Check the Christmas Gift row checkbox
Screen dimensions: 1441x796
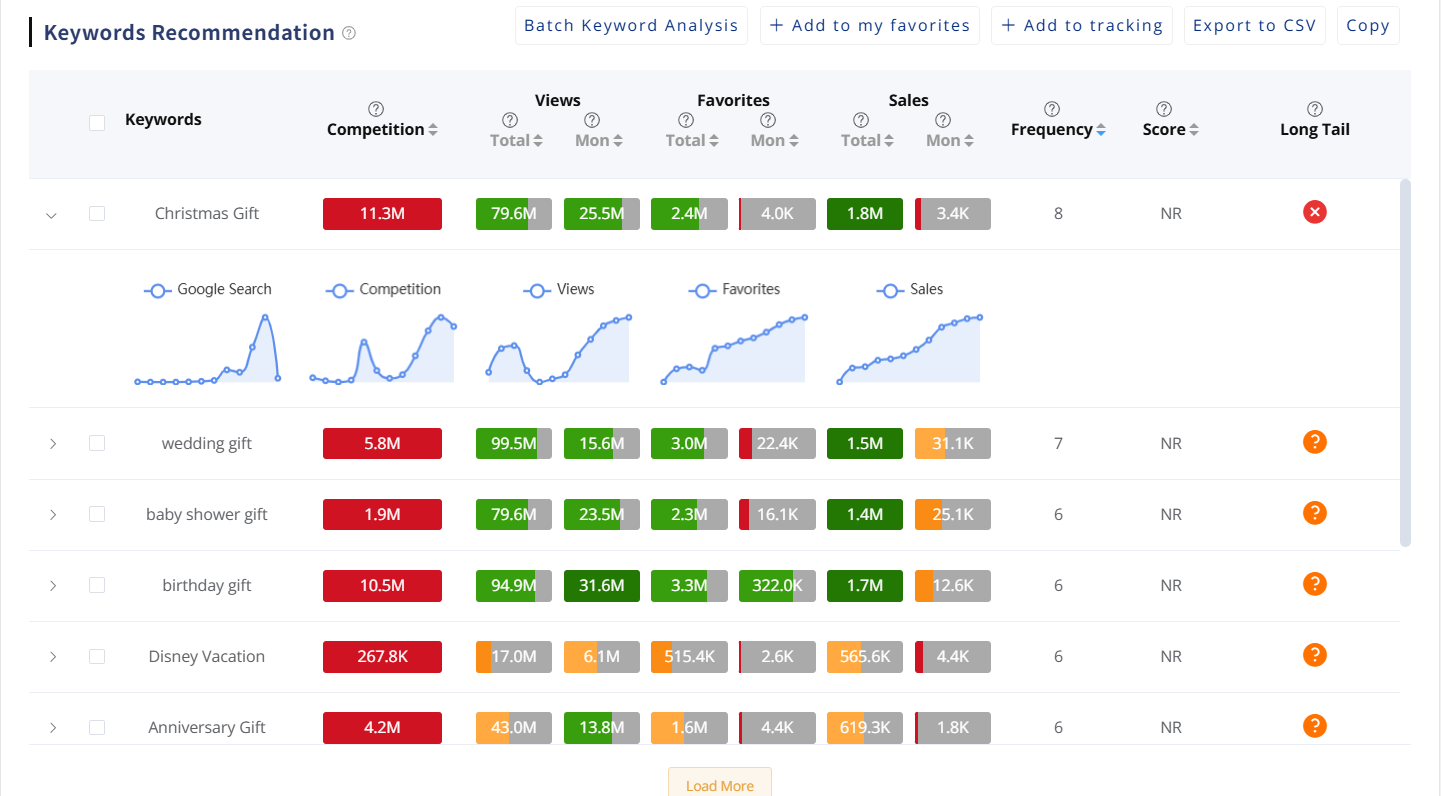[x=97, y=213]
